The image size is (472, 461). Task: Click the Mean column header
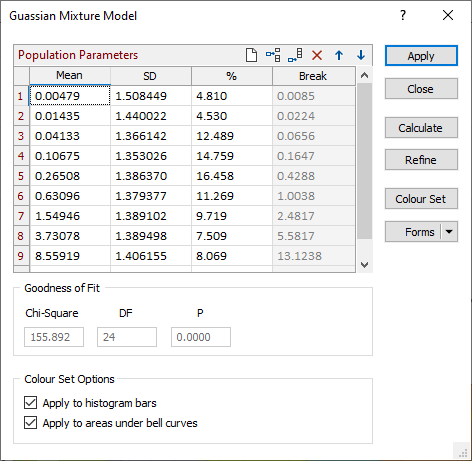pos(70,76)
